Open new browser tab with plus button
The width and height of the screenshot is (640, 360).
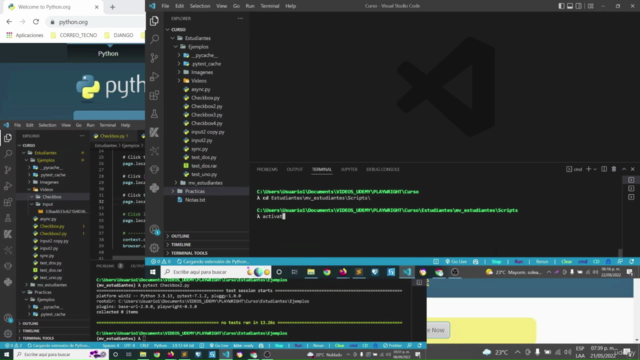[x=112, y=7]
